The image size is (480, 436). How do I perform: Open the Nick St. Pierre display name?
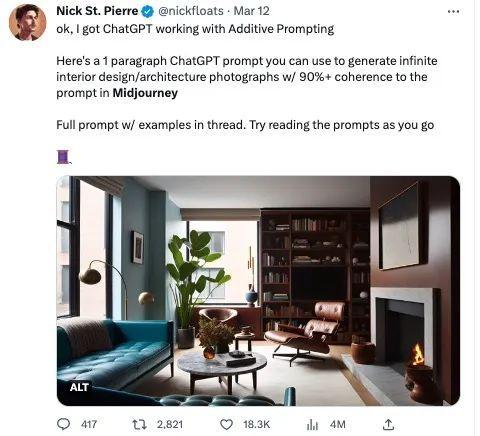(97, 11)
